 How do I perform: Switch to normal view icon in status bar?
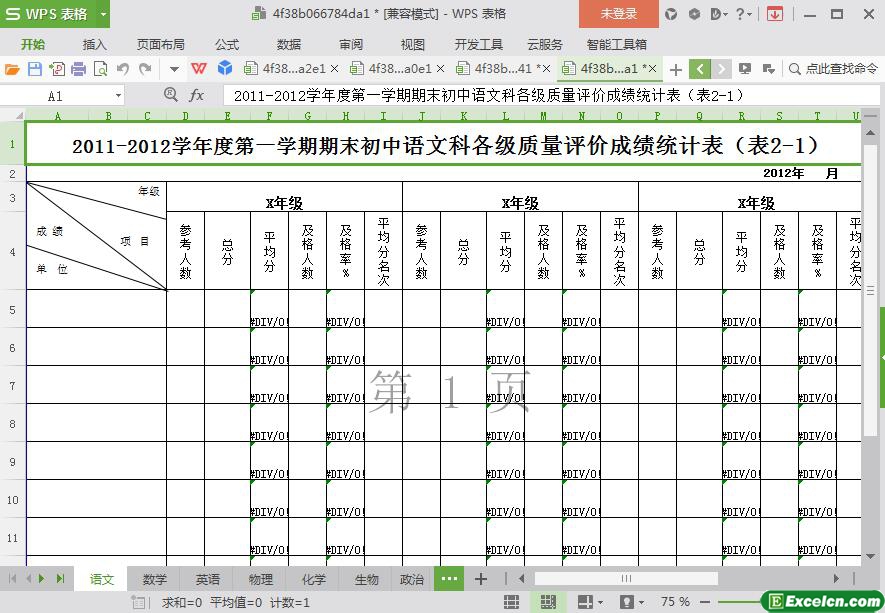511,602
